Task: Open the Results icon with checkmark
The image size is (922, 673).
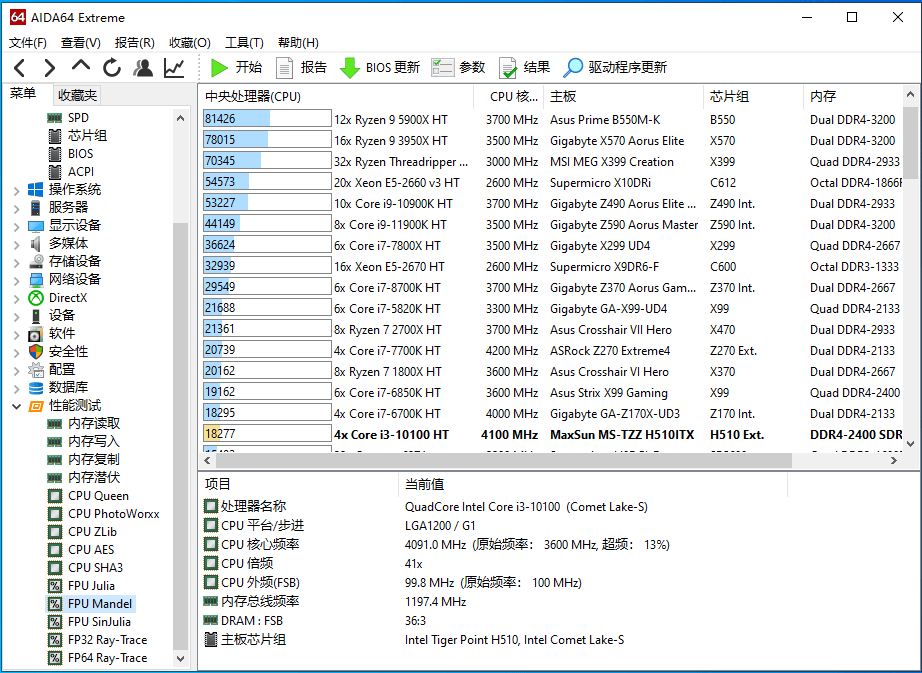Action: [507, 68]
